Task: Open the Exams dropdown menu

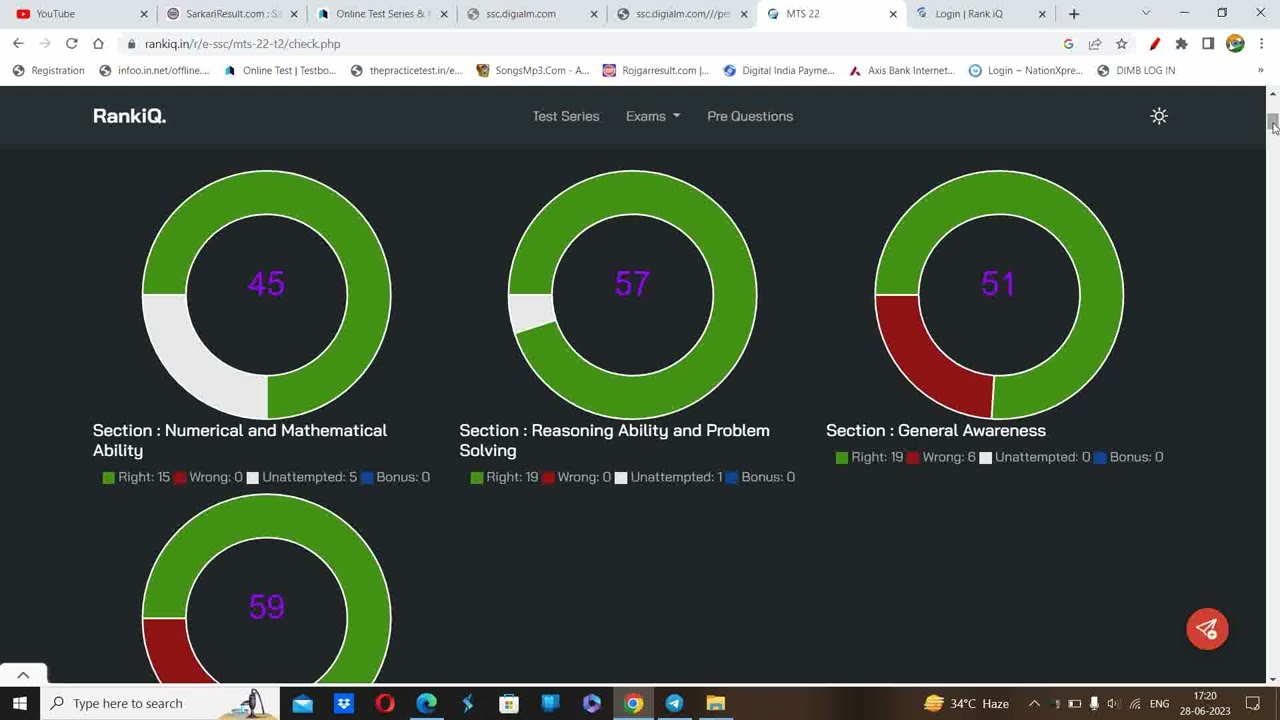Action: (653, 116)
